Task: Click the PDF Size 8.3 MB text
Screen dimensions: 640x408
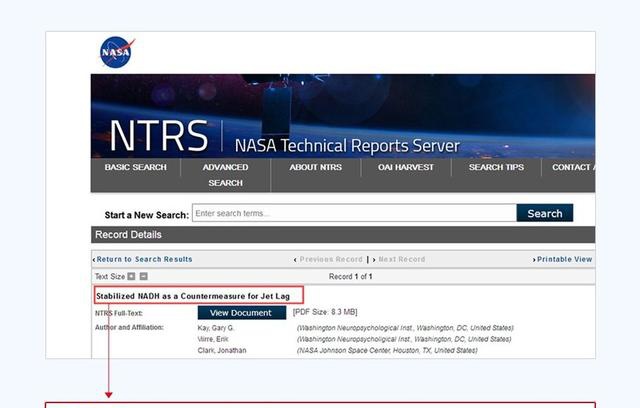Action: [325, 312]
